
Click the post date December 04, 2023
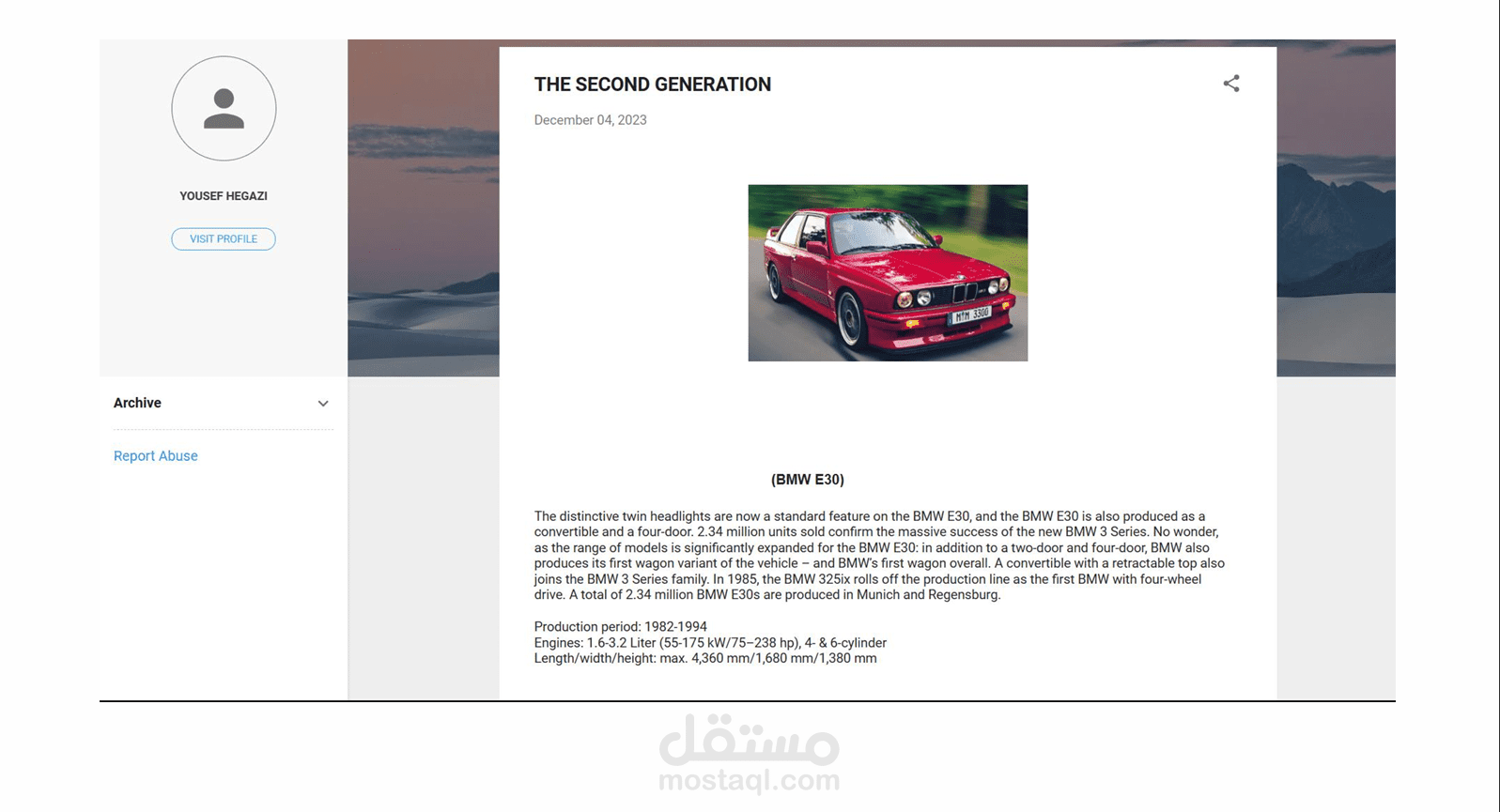(x=591, y=120)
